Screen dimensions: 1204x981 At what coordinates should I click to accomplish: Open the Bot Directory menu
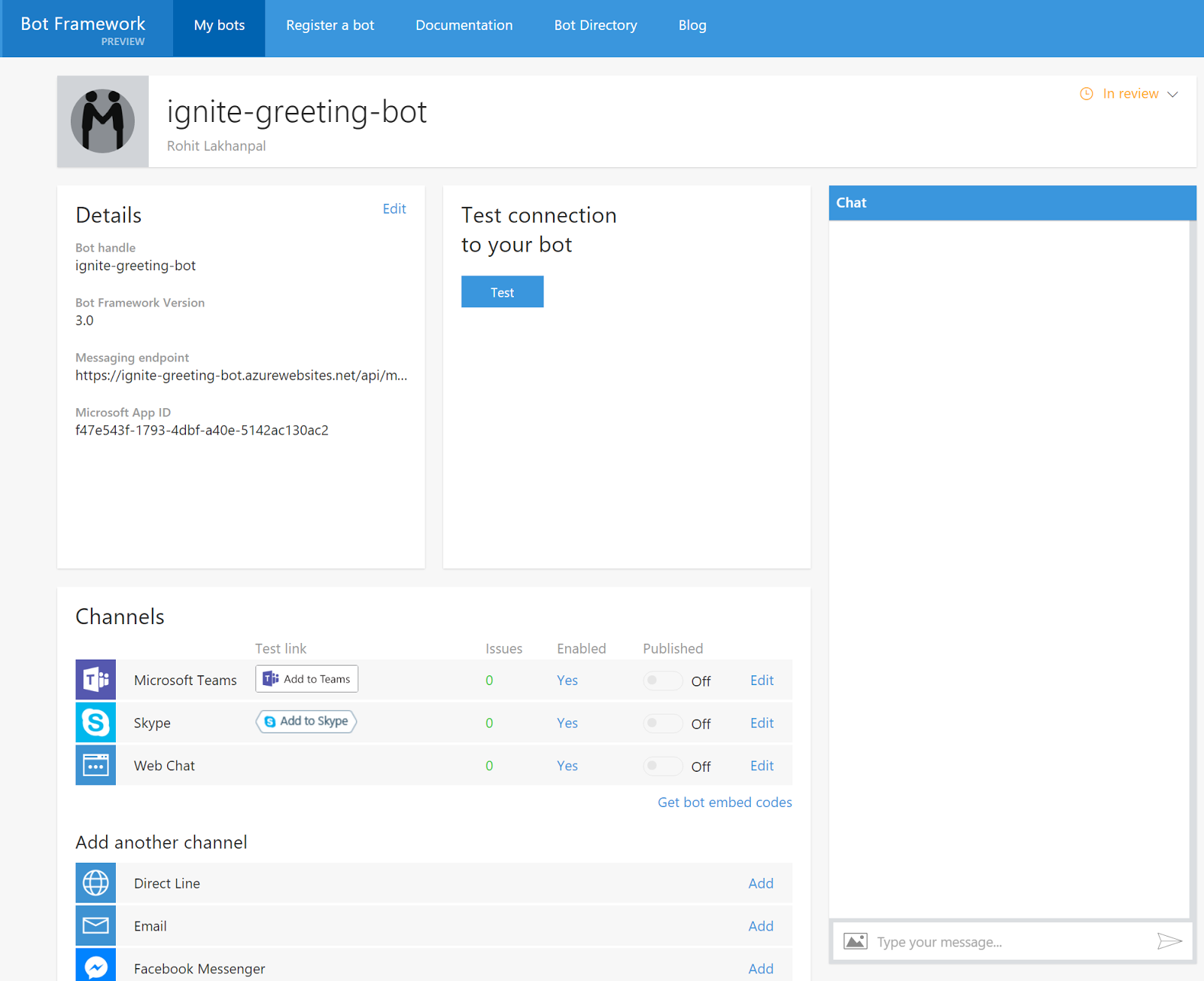594,25
